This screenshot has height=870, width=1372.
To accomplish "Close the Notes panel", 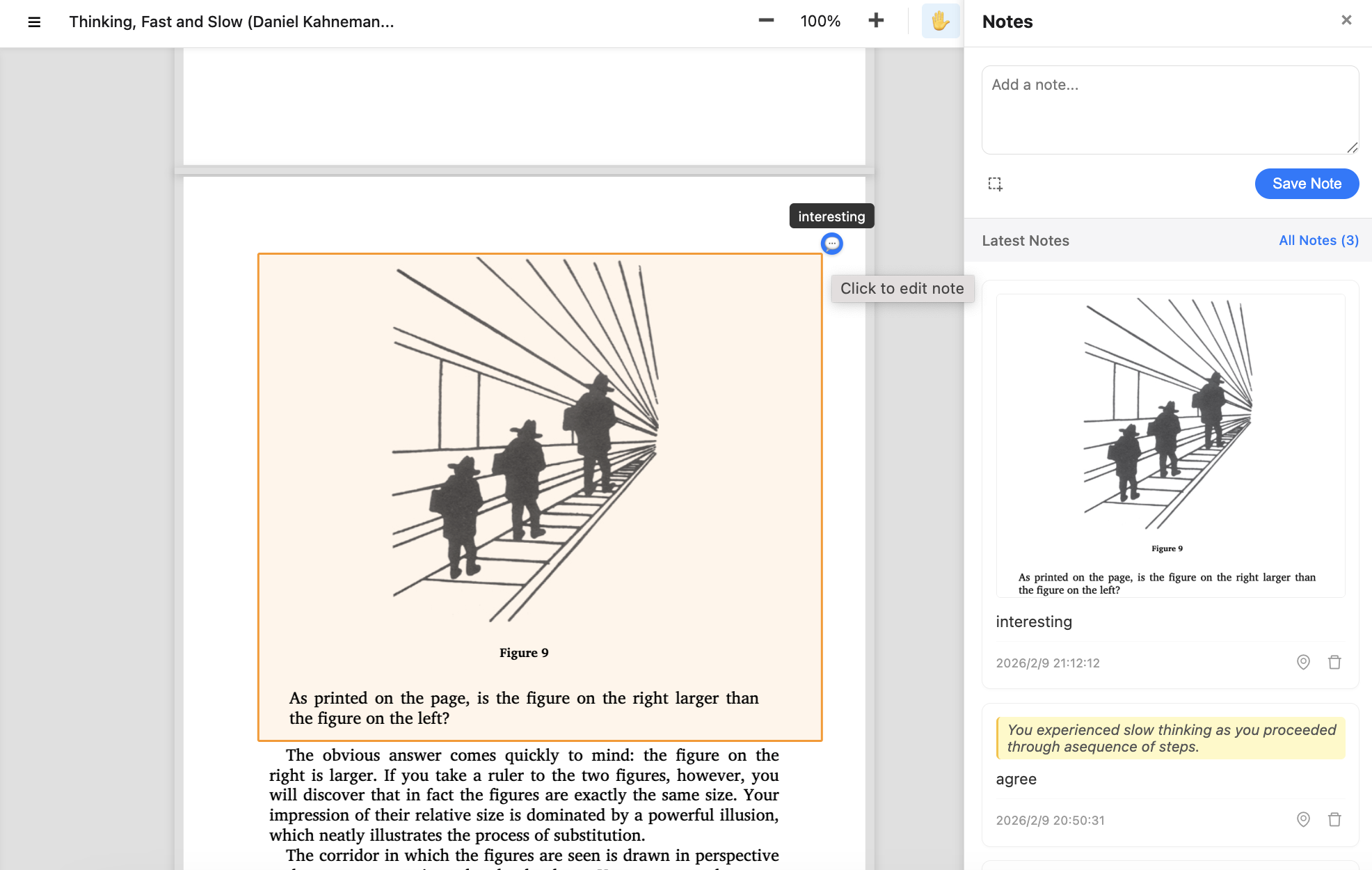I will pos(1346,20).
